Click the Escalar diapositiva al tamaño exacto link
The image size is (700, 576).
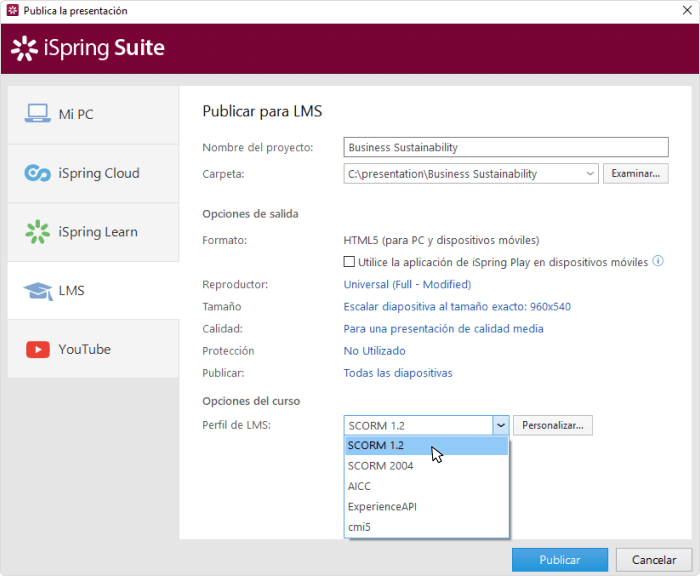click(457, 307)
